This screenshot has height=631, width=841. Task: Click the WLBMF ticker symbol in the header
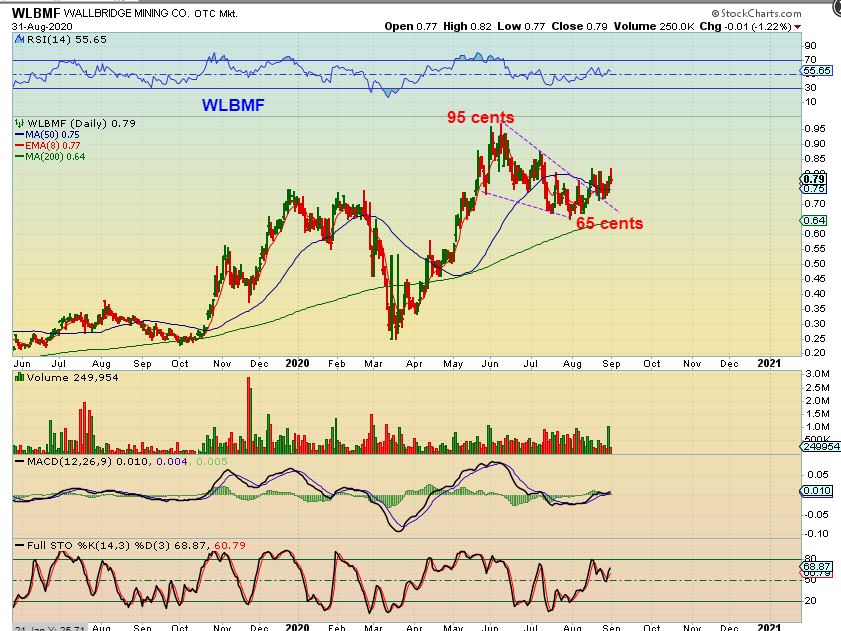35,13
